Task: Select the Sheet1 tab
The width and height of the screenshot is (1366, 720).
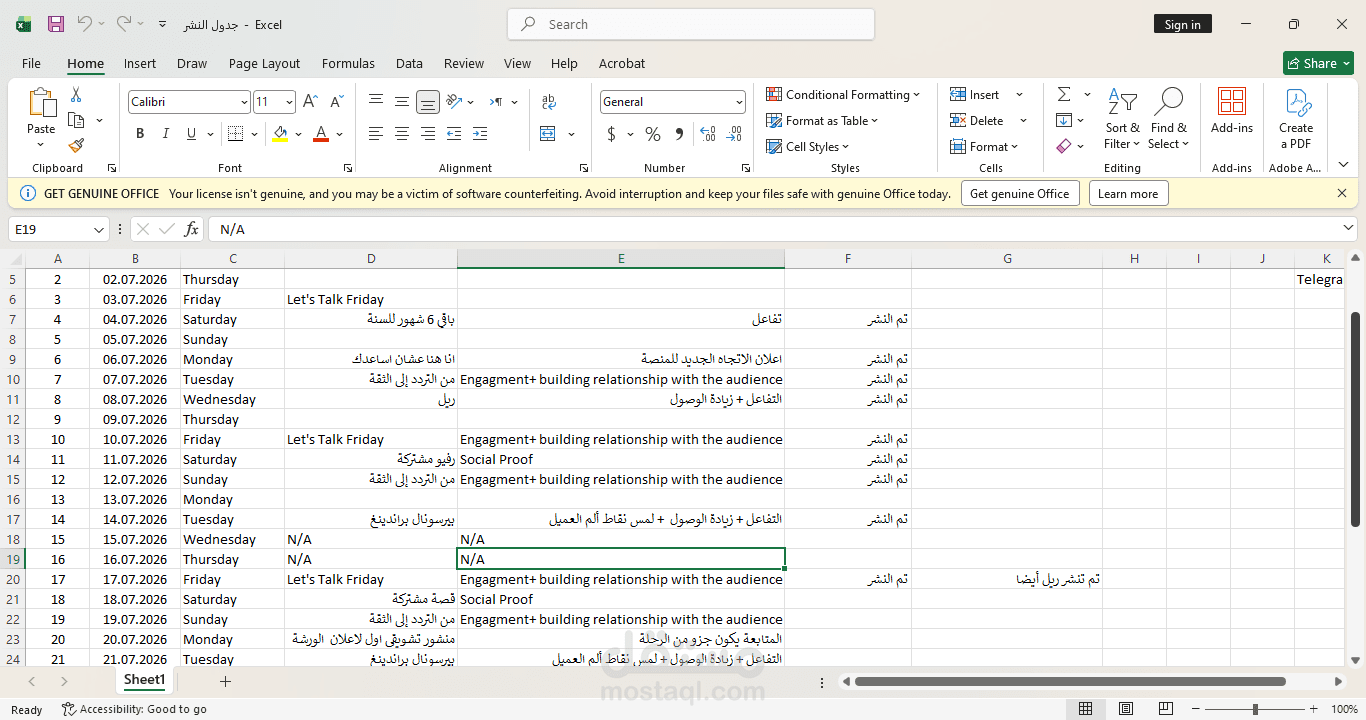Action: 144,680
